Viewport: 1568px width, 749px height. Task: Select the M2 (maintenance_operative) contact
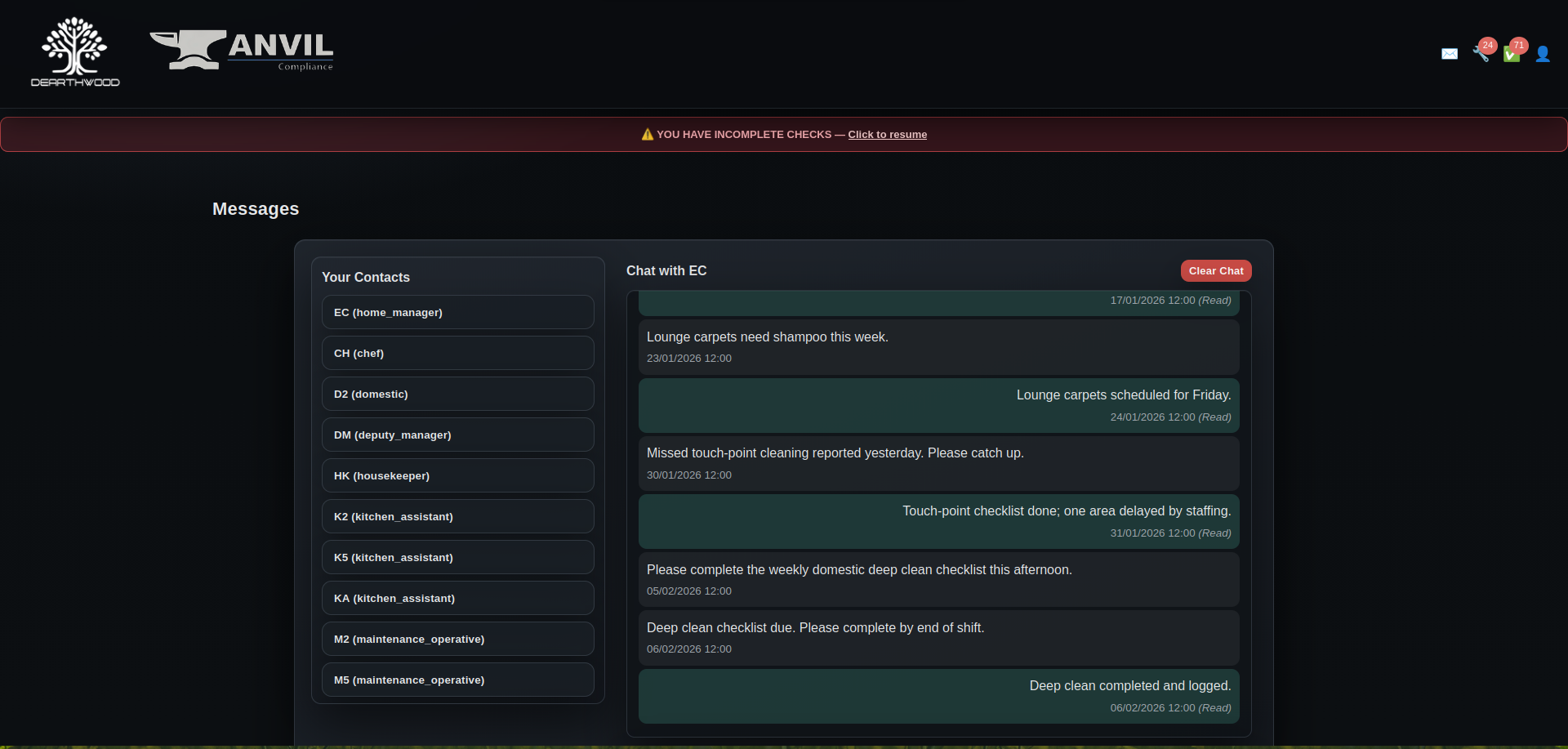(x=457, y=639)
